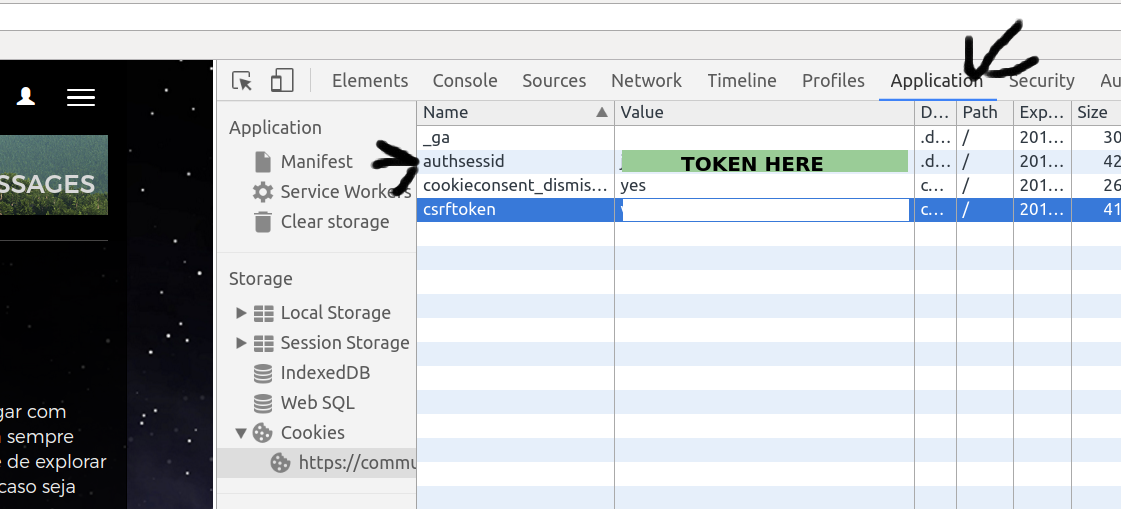1121x509 pixels.
Task: Click the IndexedDB database icon
Action: (x=263, y=373)
